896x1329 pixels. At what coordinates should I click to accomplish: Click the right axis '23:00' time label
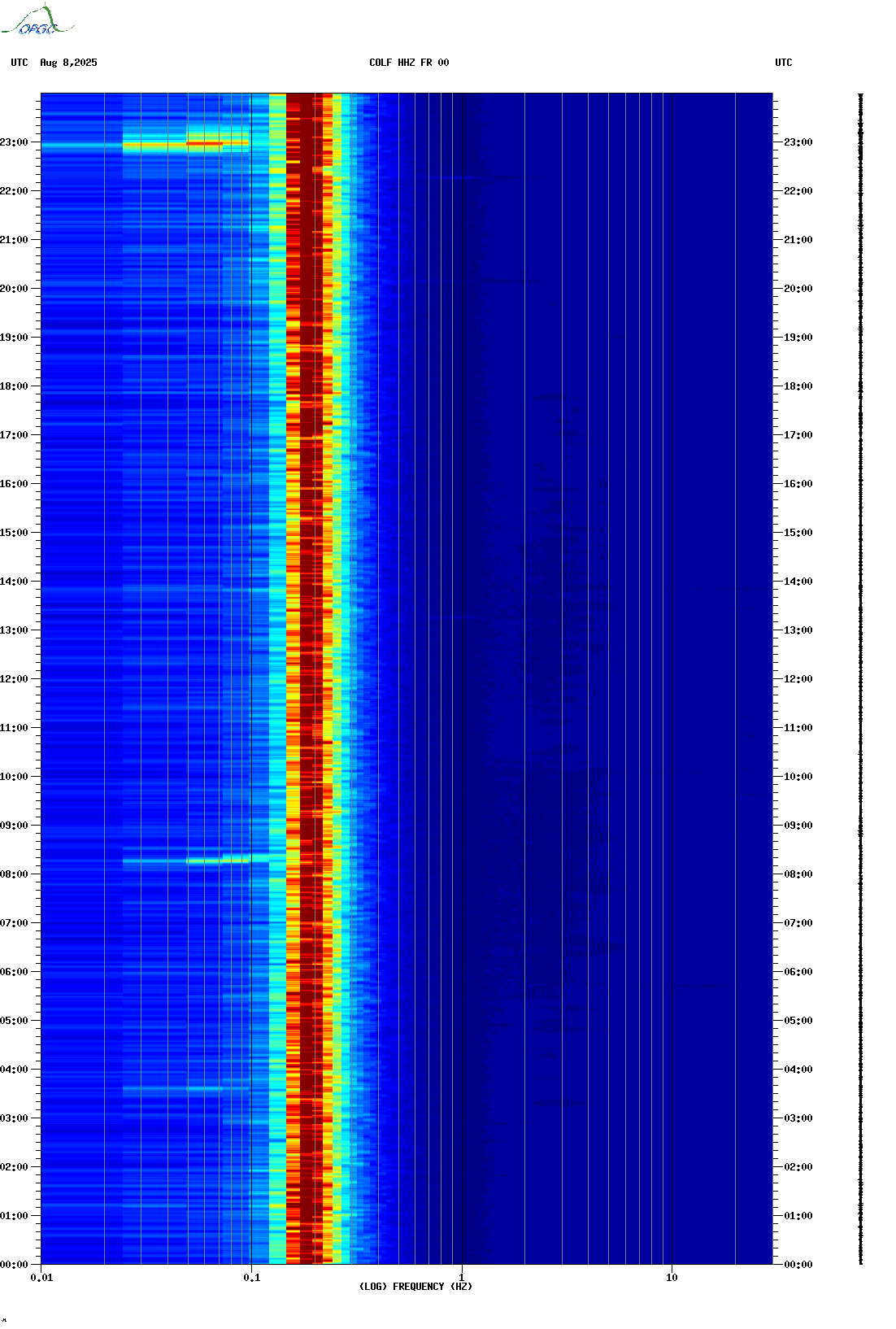click(798, 142)
